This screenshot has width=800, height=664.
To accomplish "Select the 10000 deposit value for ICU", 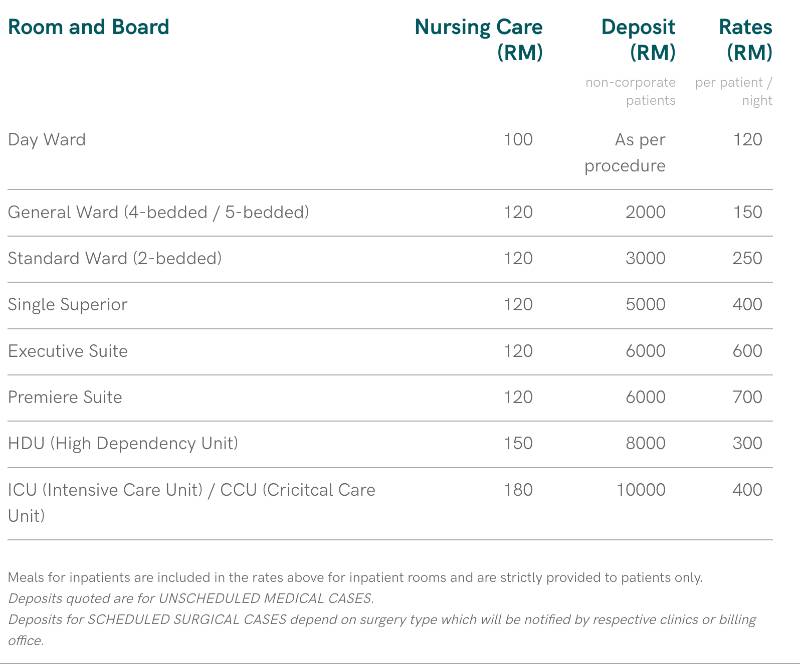I will tap(640, 490).
